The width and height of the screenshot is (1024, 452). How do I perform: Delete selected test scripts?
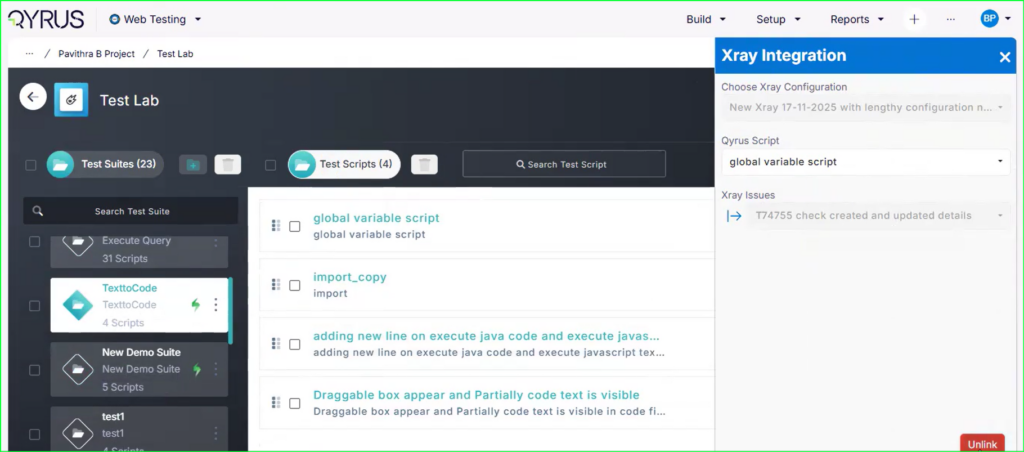click(x=424, y=165)
